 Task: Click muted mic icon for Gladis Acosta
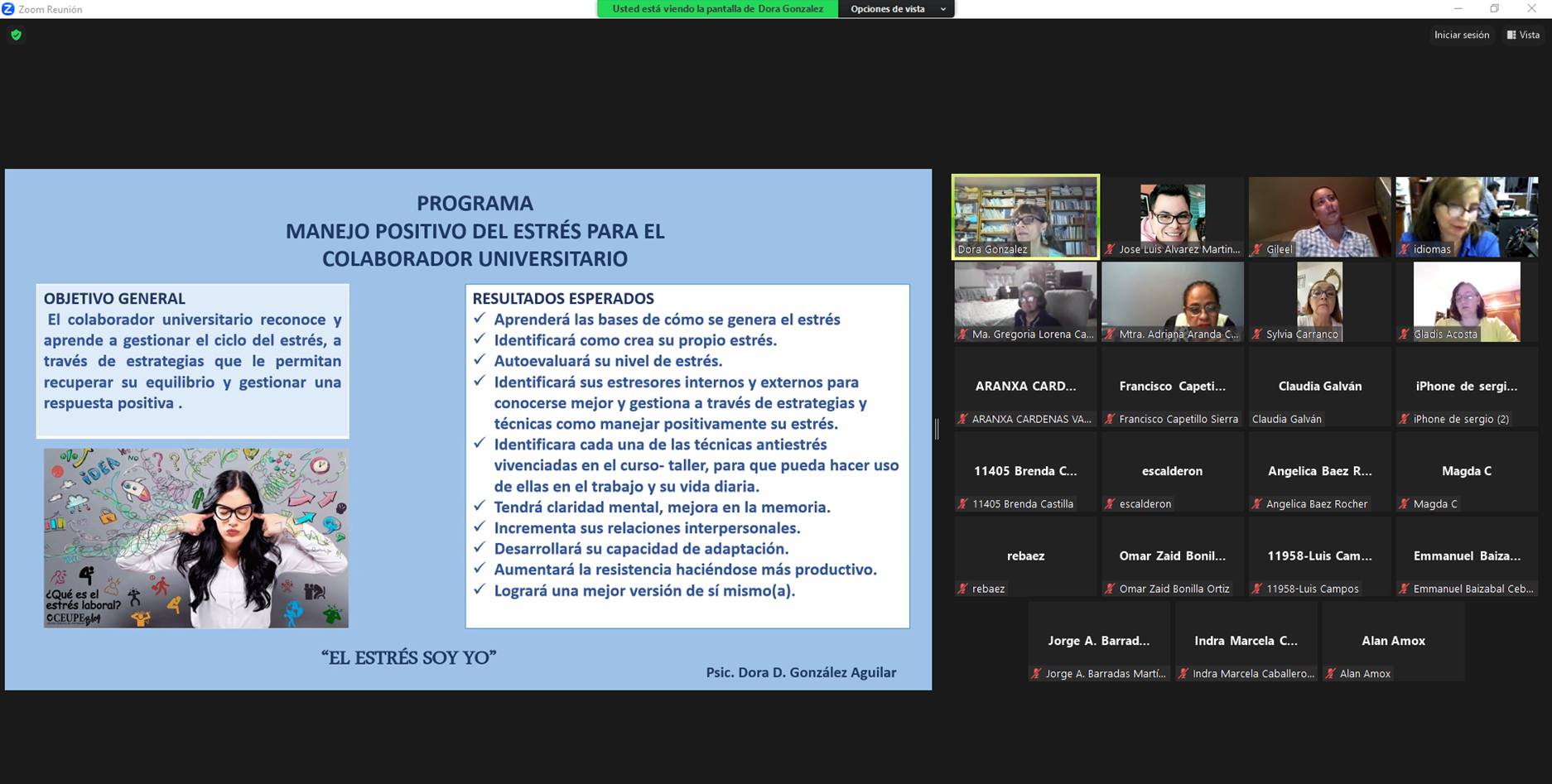[x=1404, y=334]
